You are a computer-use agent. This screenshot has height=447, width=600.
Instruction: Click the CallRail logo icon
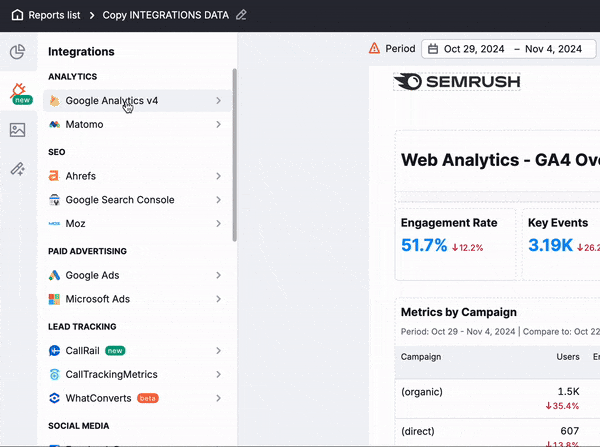tap(54, 351)
